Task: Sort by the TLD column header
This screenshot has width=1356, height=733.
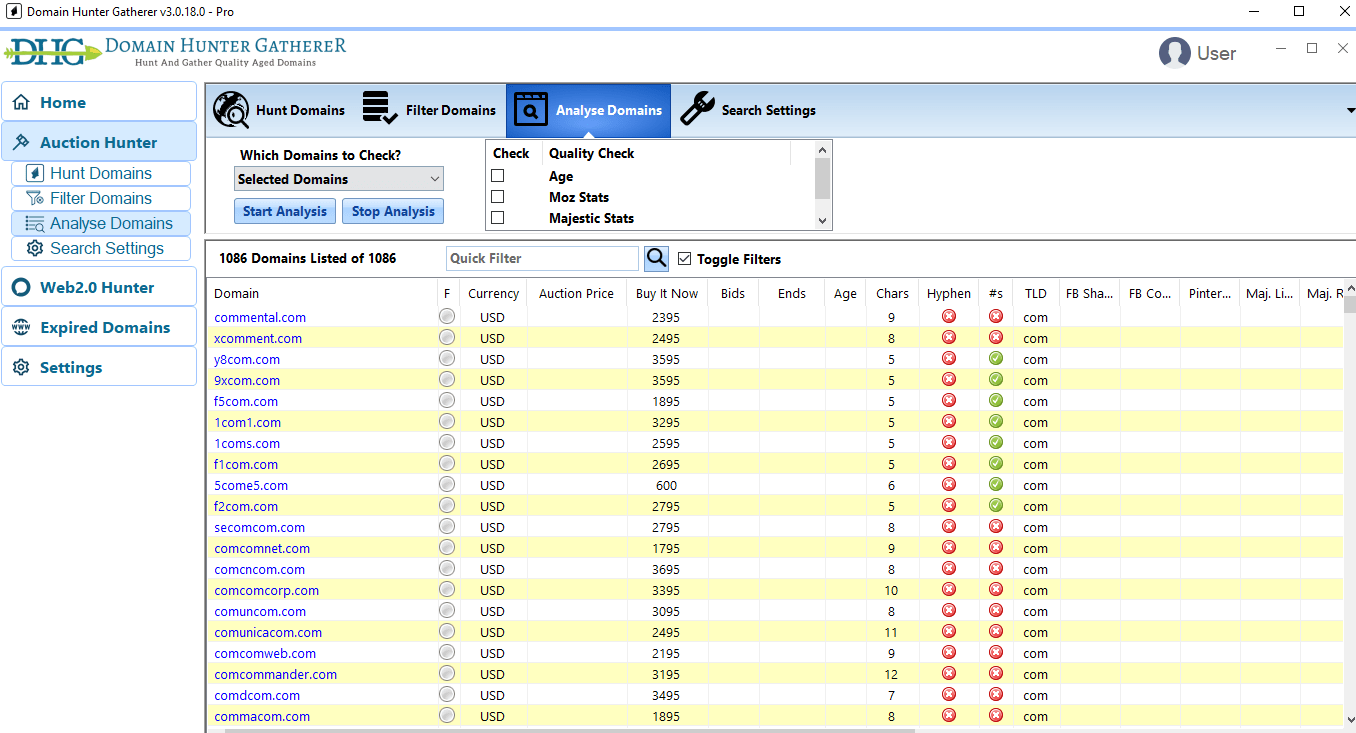Action: (x=1036, y=293)
